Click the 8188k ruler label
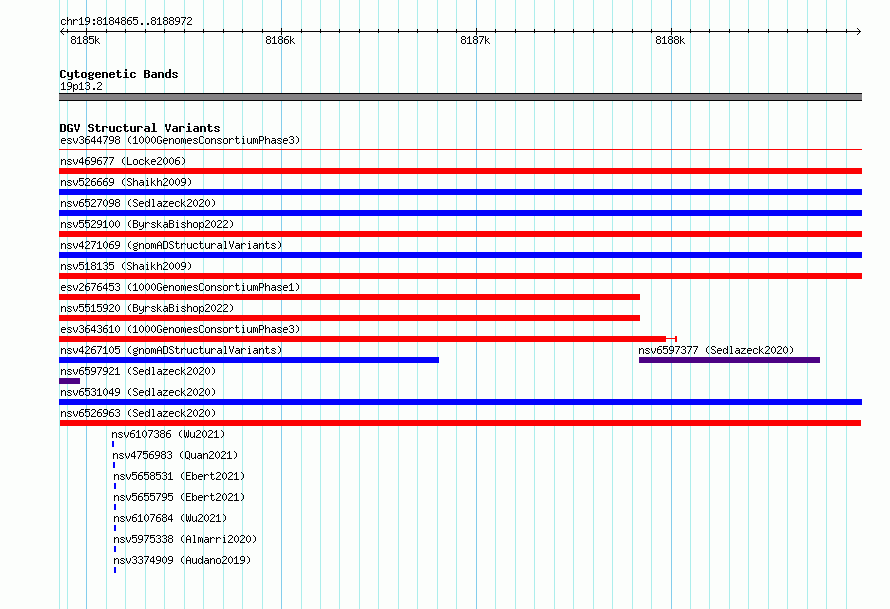 670,40
